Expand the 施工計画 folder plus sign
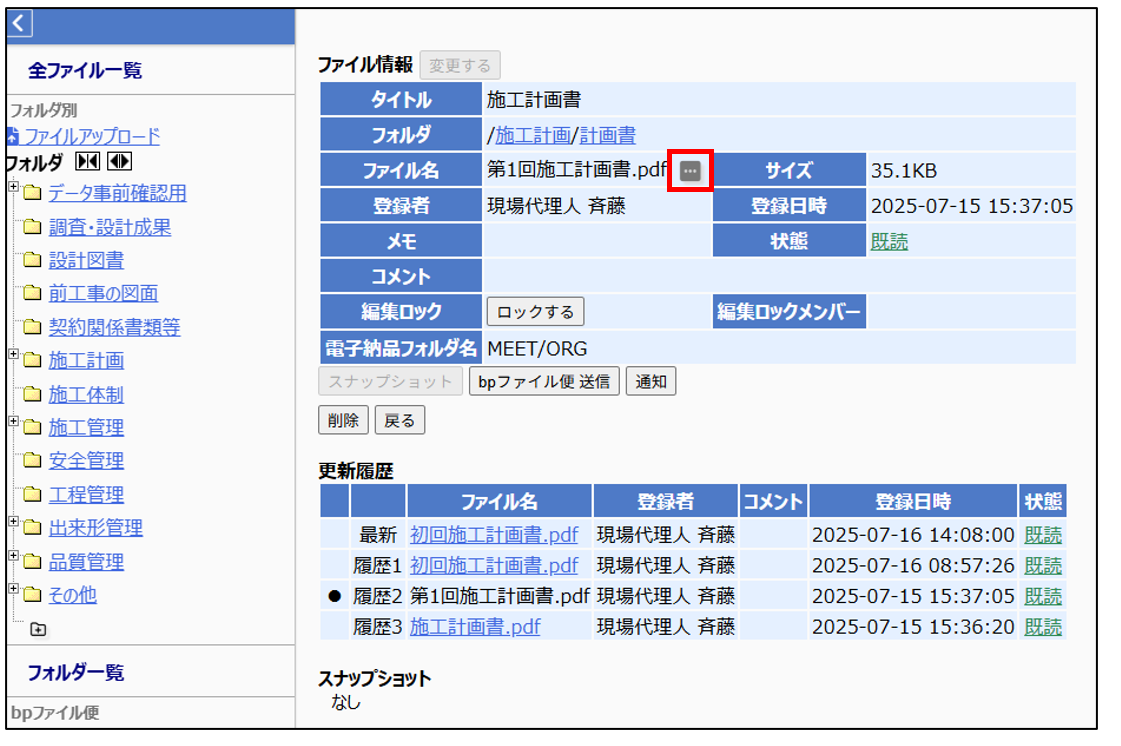 coord(13,355)
